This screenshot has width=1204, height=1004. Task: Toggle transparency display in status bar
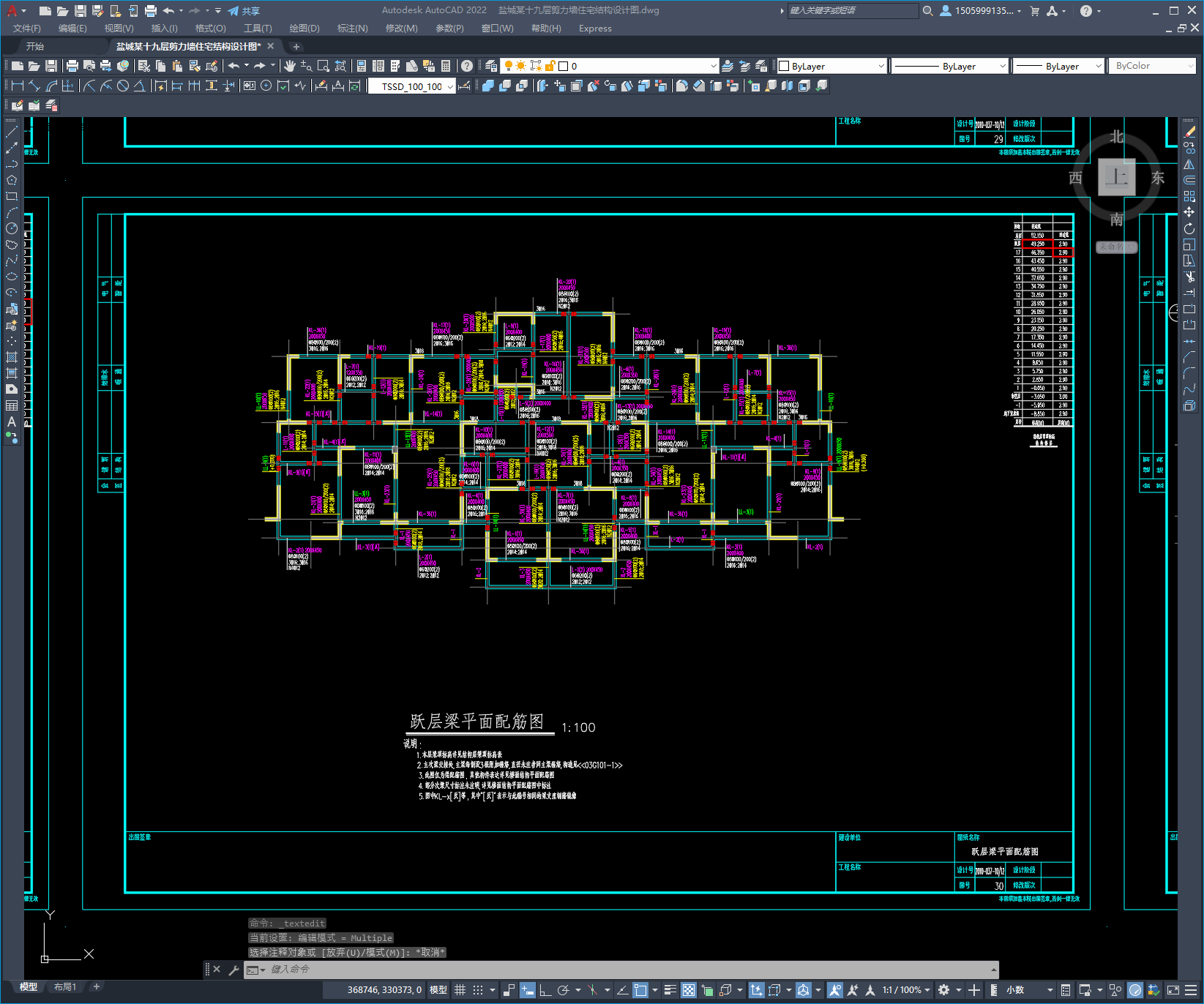(689, 990)
